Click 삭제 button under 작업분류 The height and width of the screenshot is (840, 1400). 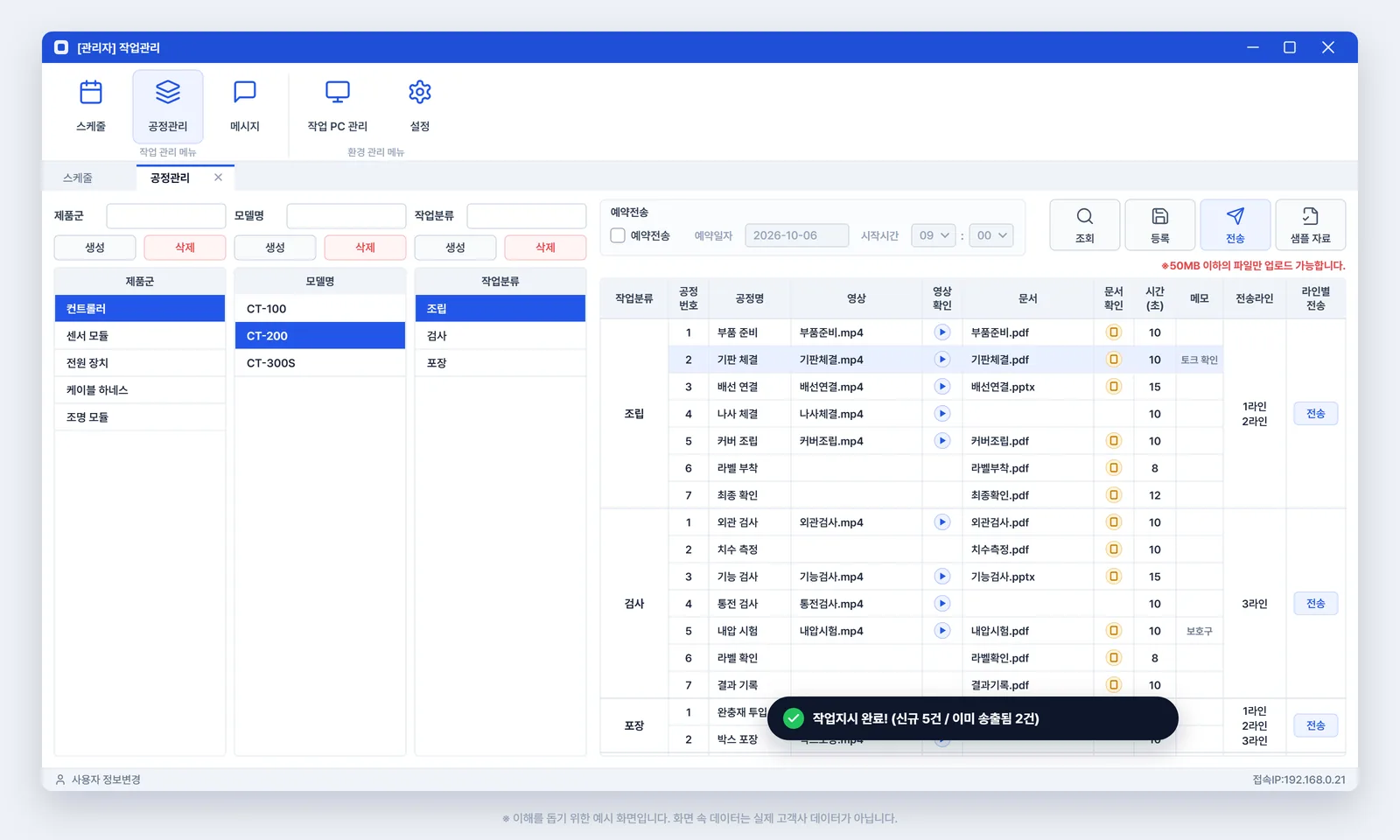pyautogui.click(x=545, y=248)
